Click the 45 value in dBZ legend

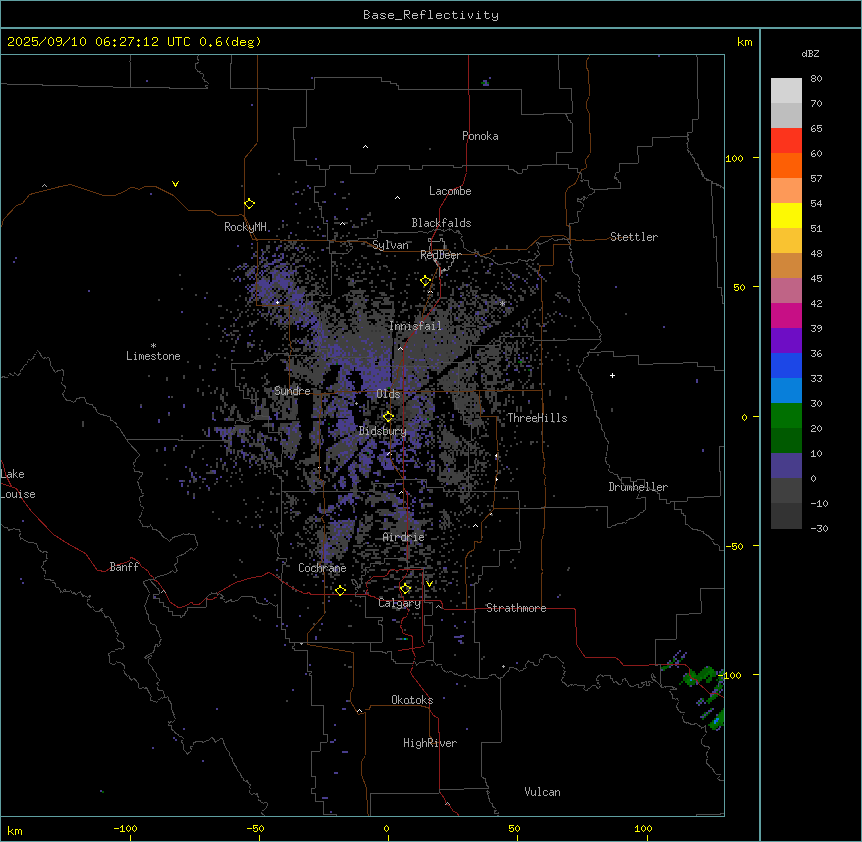[816, 279]
